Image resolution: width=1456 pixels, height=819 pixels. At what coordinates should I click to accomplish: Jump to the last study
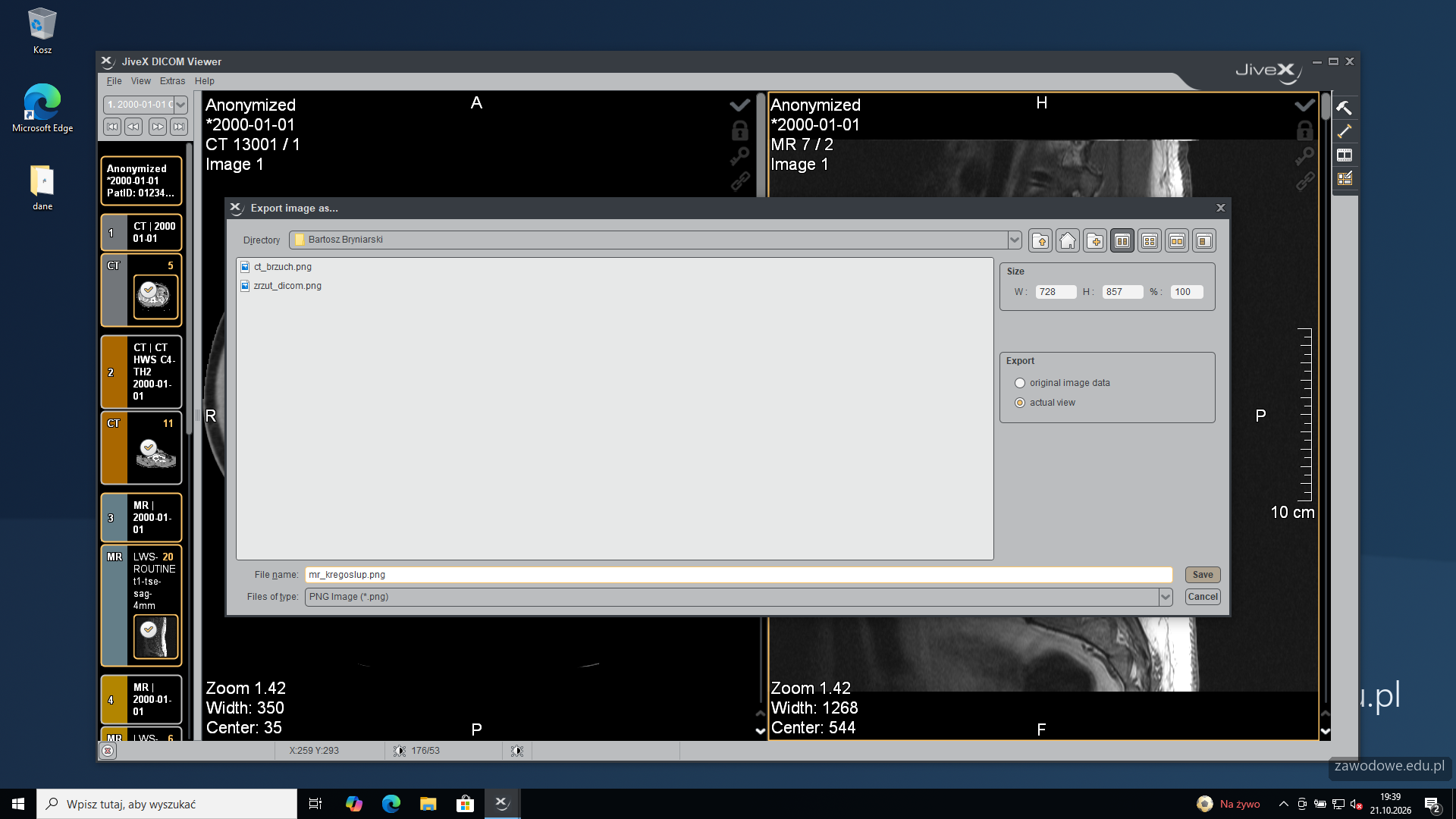click(178, 127)
